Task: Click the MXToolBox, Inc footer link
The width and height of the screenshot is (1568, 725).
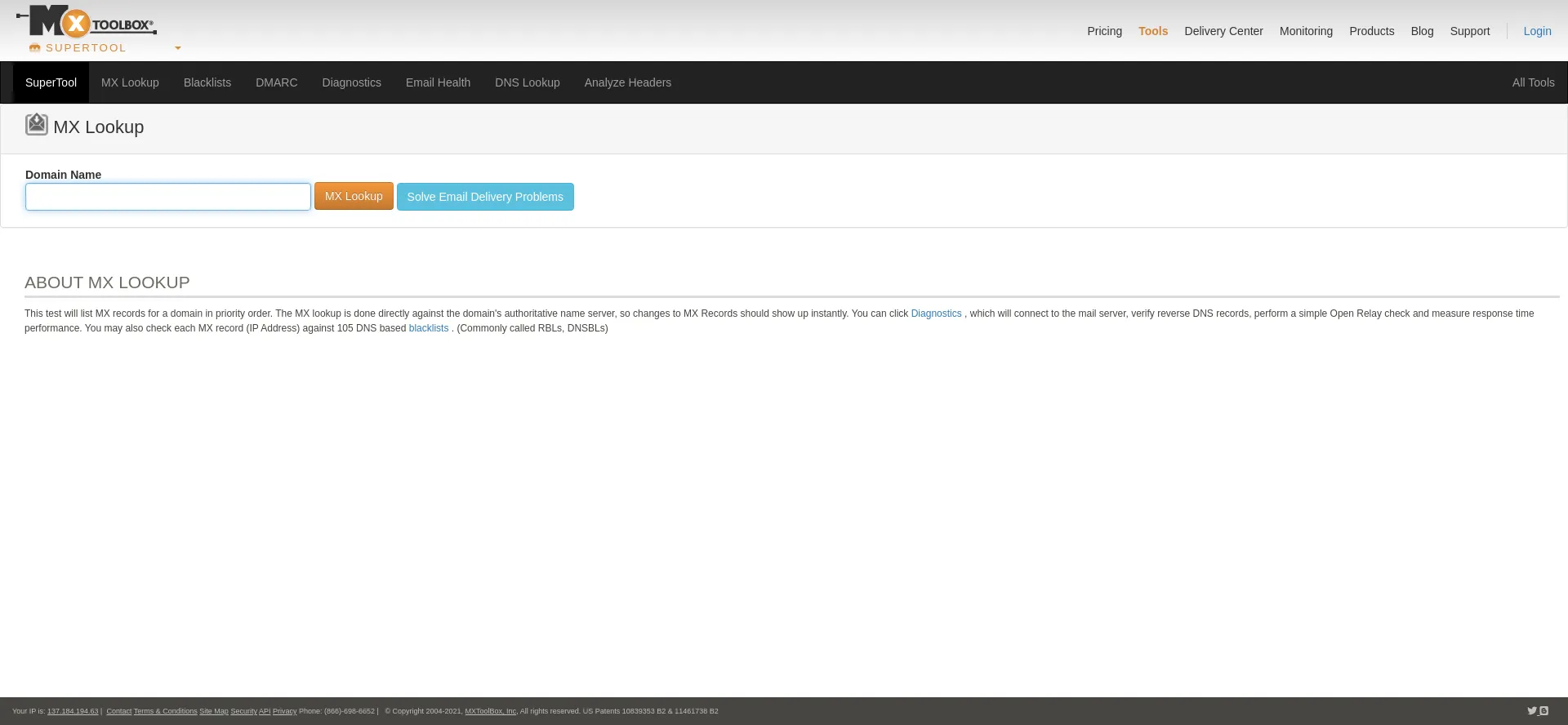Action: (x=490, y=711)
